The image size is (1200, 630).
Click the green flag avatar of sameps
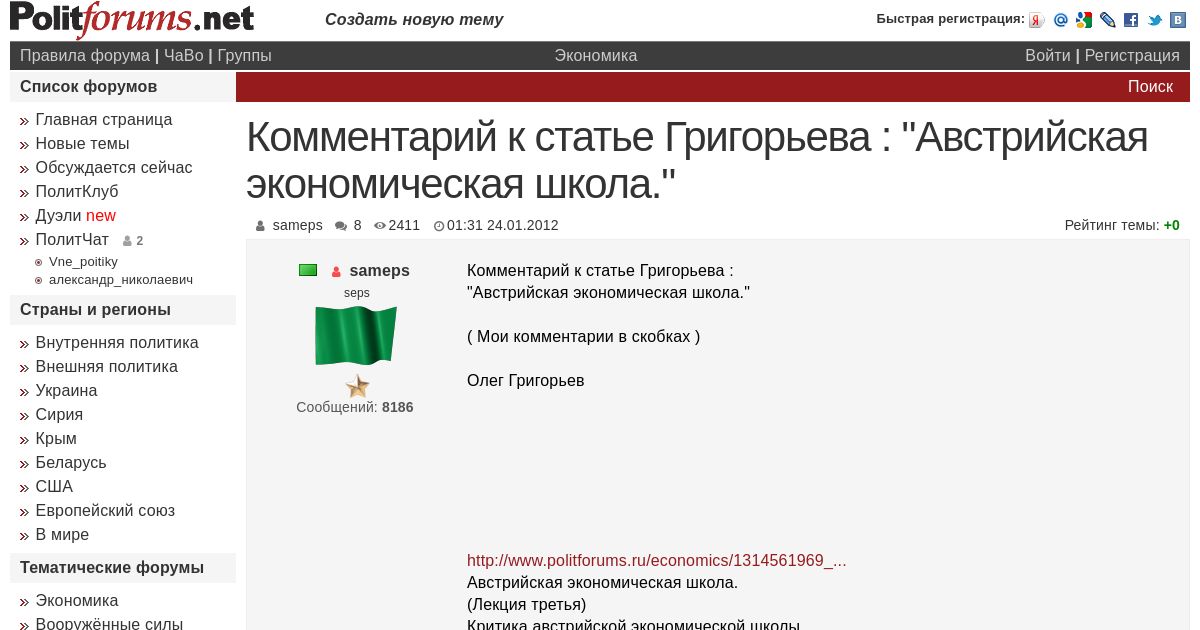click(356, 336)
